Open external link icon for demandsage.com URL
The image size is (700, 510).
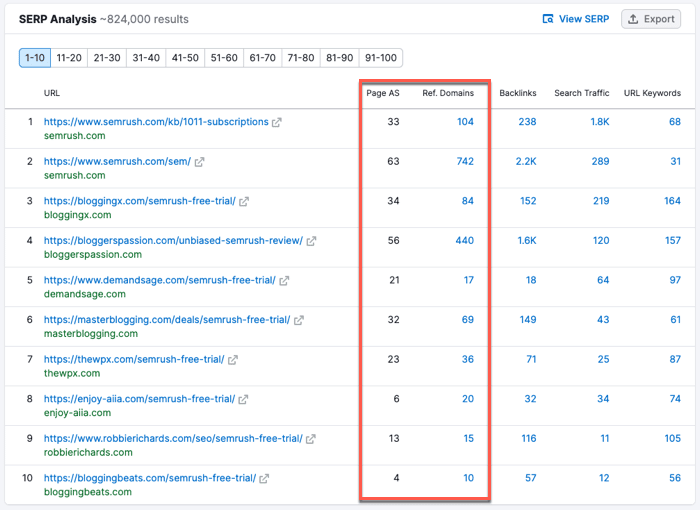coord(284,281)
